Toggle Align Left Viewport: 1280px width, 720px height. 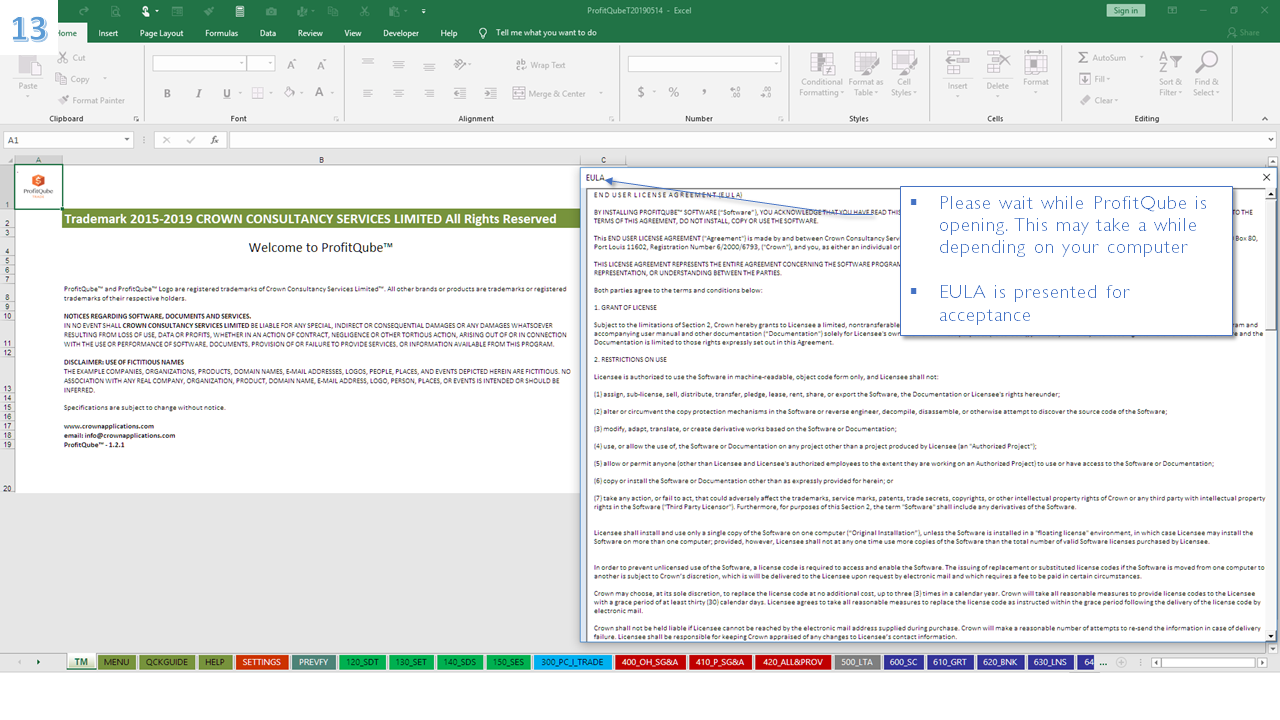tap(368, 93)
